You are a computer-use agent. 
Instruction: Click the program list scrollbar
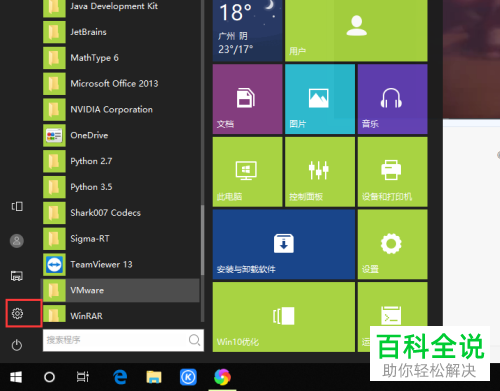pos(202,240)
